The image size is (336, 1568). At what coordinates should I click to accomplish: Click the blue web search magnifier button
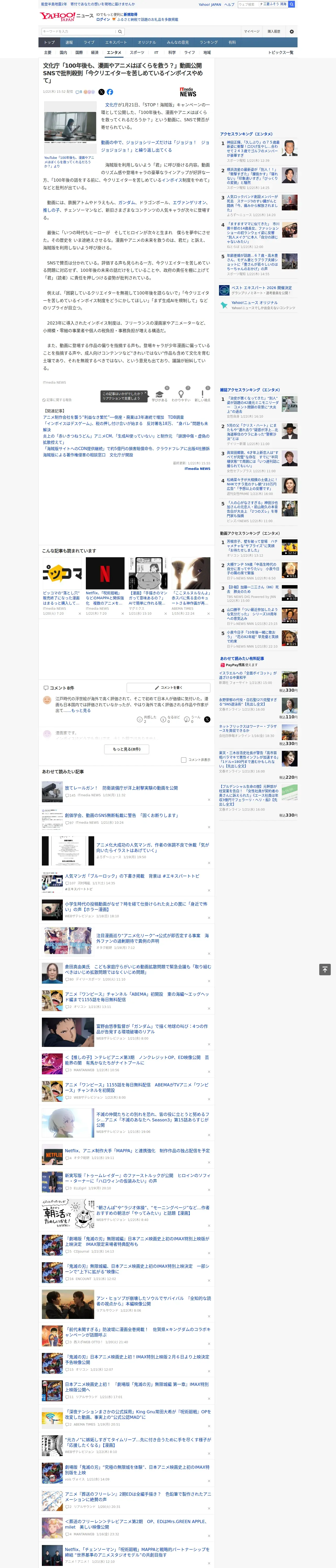pos(292,4)
